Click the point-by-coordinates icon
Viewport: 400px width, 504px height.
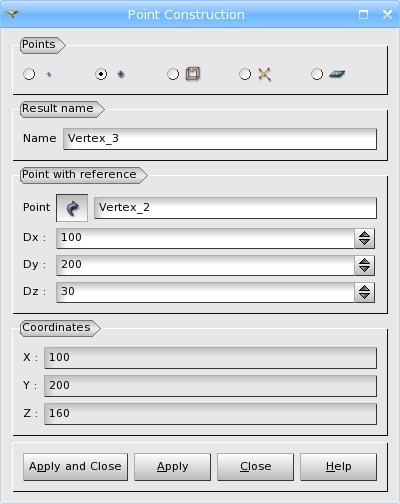[x=49, y=74]
